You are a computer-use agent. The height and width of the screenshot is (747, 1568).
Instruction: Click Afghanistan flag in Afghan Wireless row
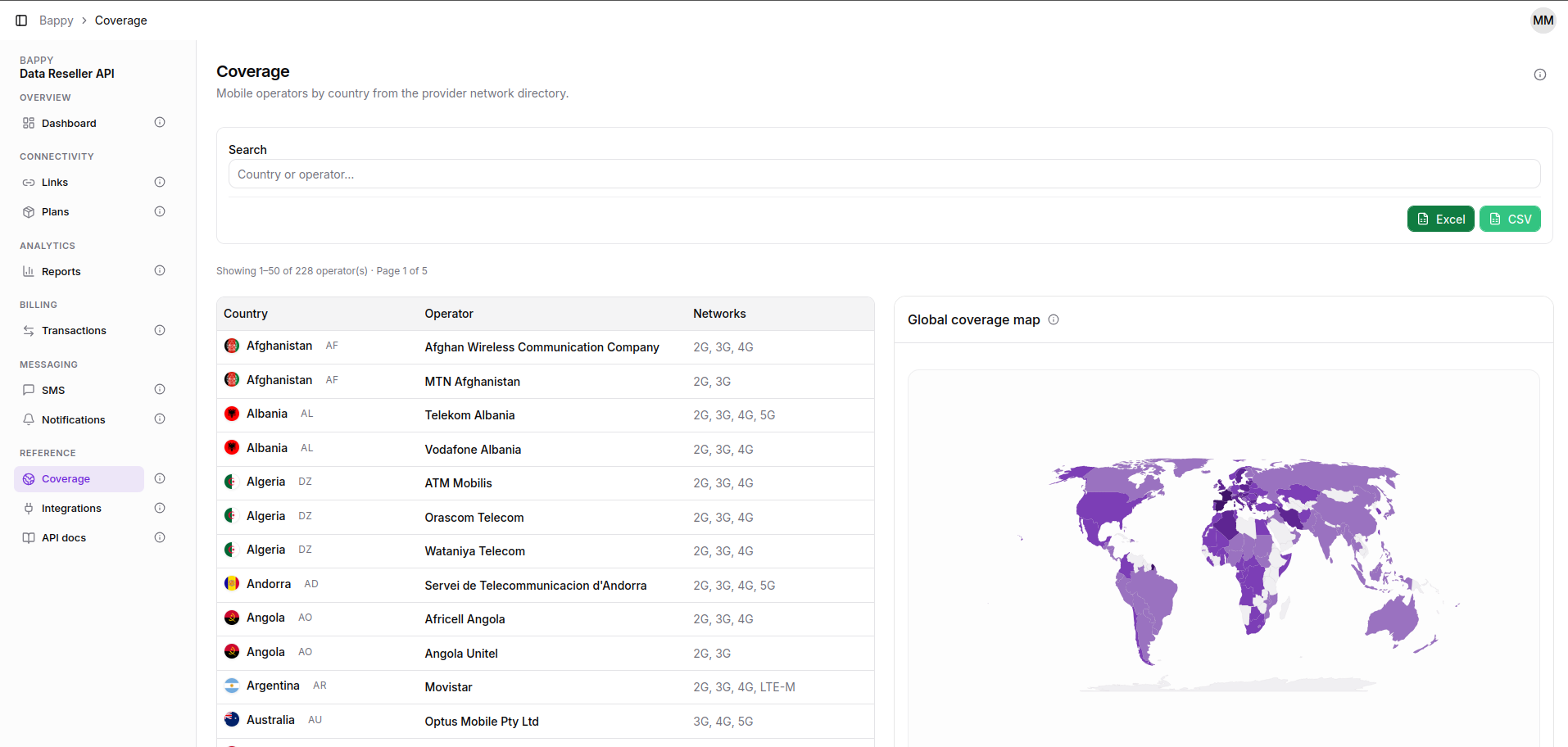coord(232,346)
